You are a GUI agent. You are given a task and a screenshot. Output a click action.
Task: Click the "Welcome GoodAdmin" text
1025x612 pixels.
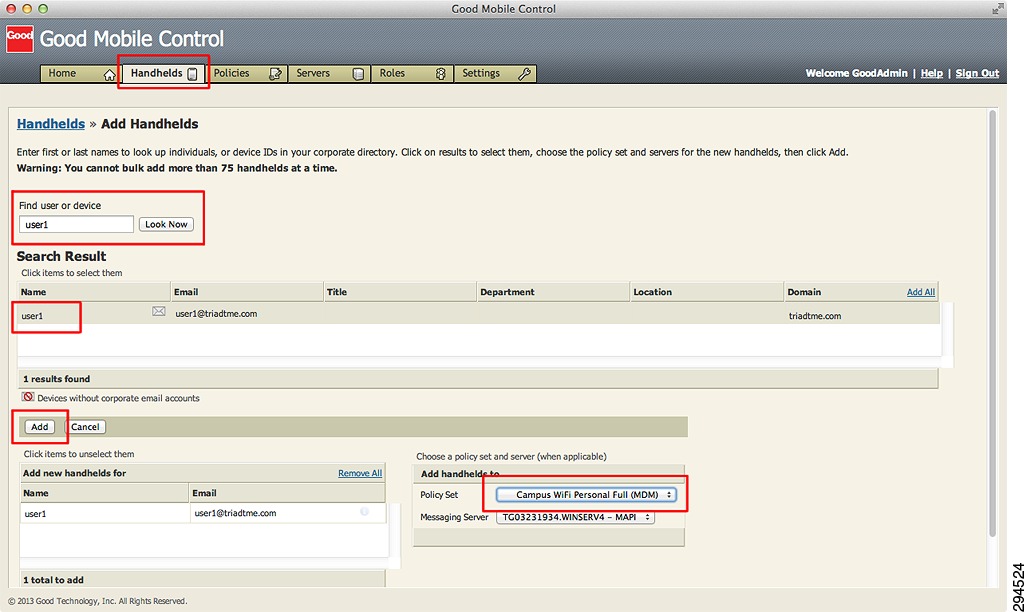click(856, 73)
